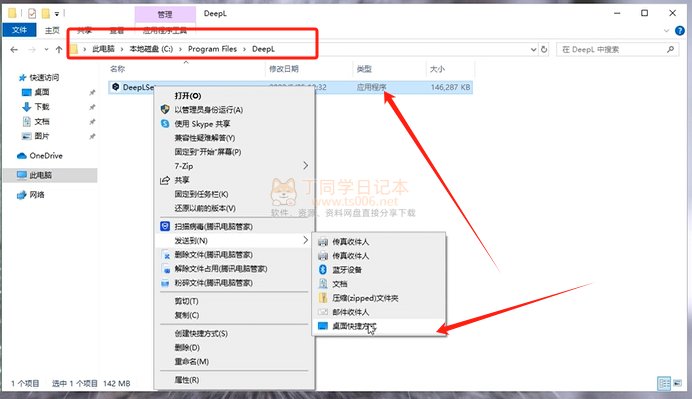This screenshot has width=692, height=399.
Task: Choose 以管理员身份运行(A)
Action: (234, 110)
